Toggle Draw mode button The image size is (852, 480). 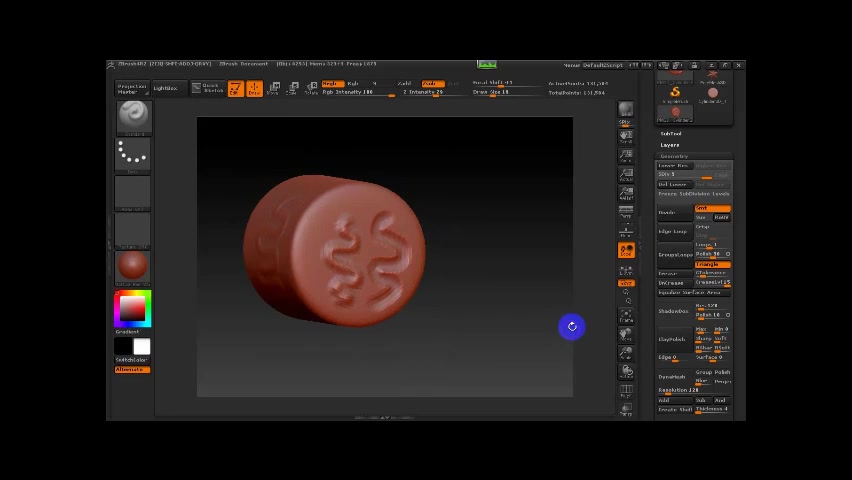point(254,89)
